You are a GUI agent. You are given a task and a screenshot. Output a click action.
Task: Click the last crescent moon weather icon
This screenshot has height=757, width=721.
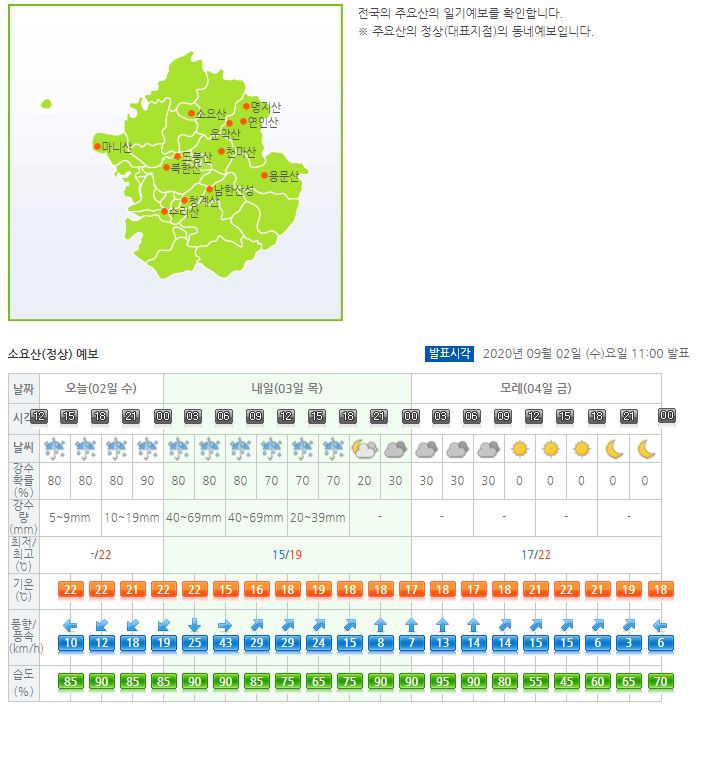(x=646, y=449)
